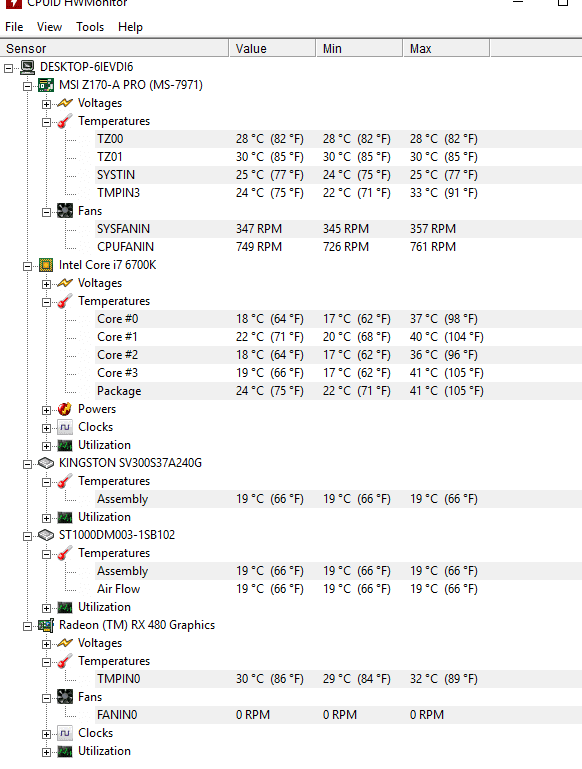Click the Max column header

(446, 49)
